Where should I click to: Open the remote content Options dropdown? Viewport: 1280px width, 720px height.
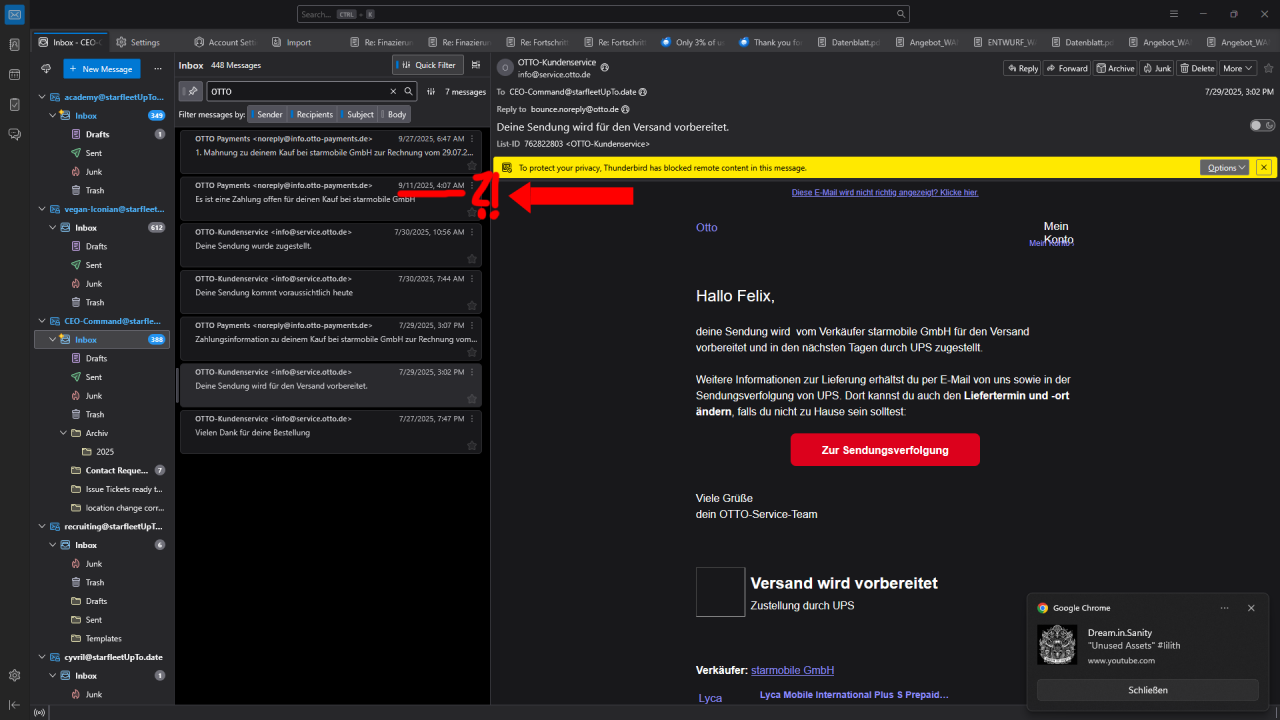point(1225,168)
